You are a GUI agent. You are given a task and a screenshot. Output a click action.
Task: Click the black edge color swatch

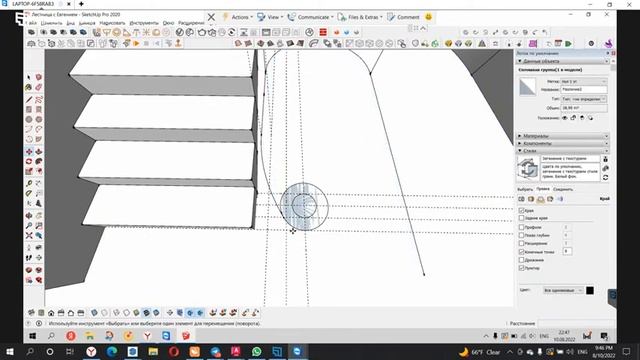point(590,290)
